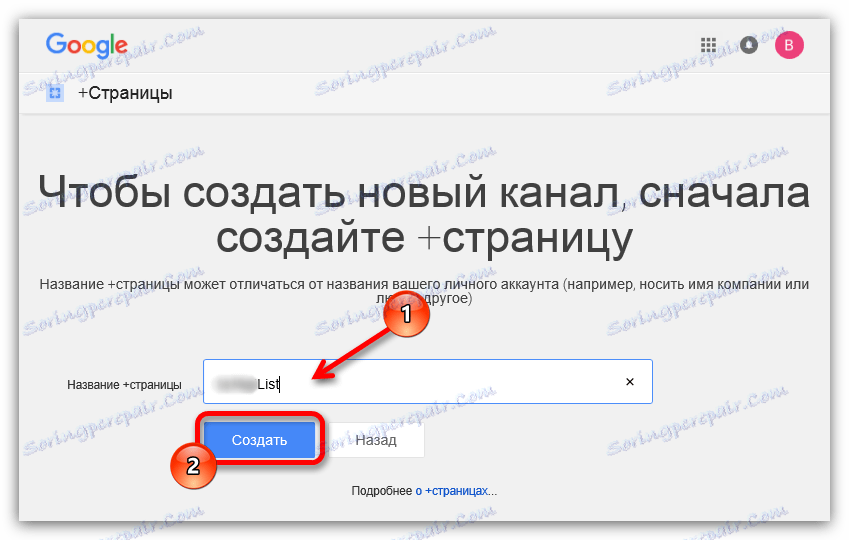Viewport: 849px width, 540px height.
Task: Open the Google apps grid
Action: coord(708,45)
